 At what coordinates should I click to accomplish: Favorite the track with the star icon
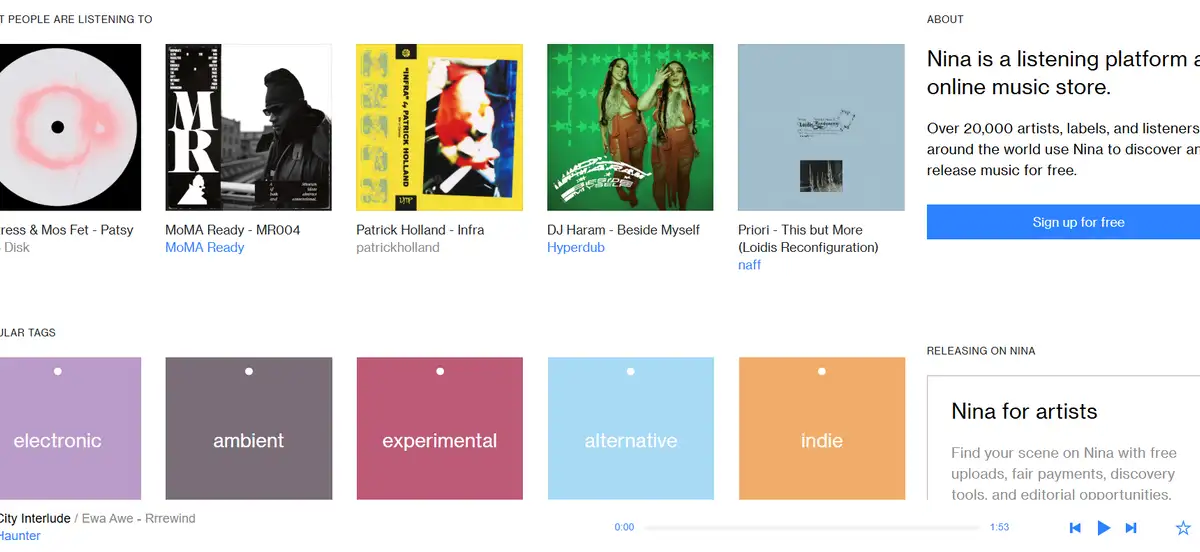1183,527
